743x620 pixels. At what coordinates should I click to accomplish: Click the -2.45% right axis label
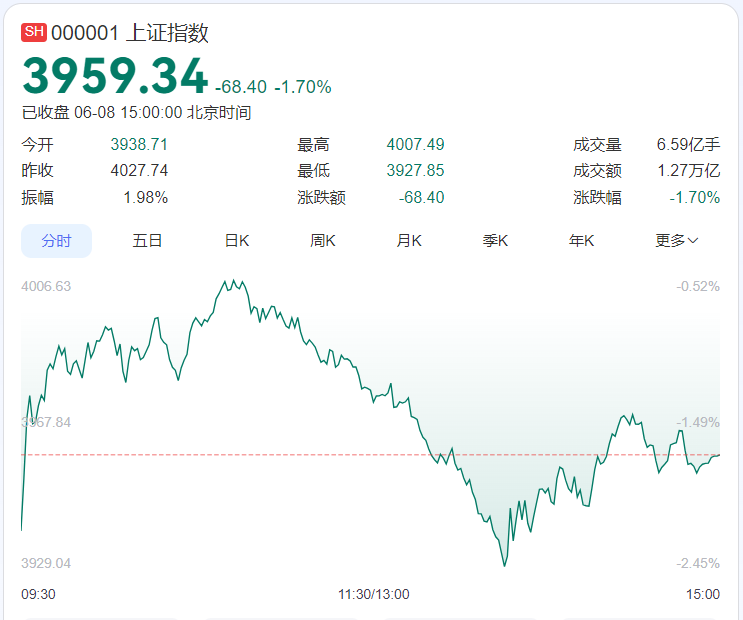698,563
